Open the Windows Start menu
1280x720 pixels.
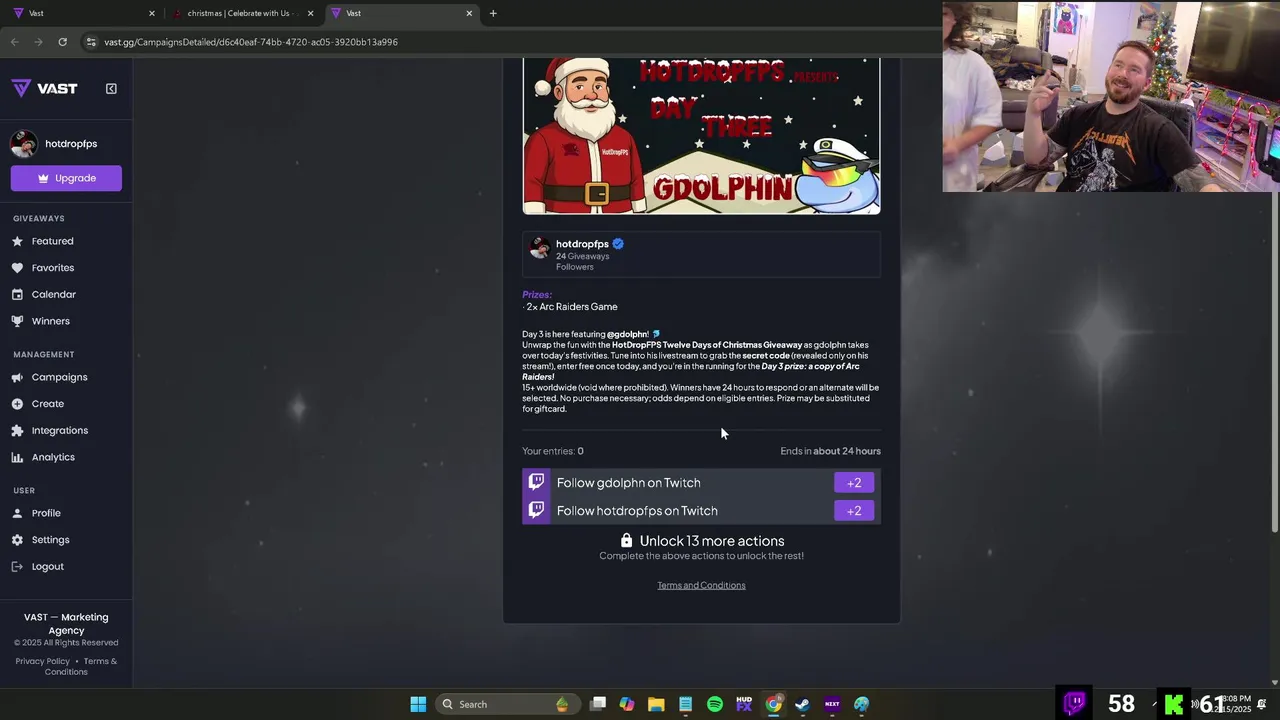click(x=418, y=704)
